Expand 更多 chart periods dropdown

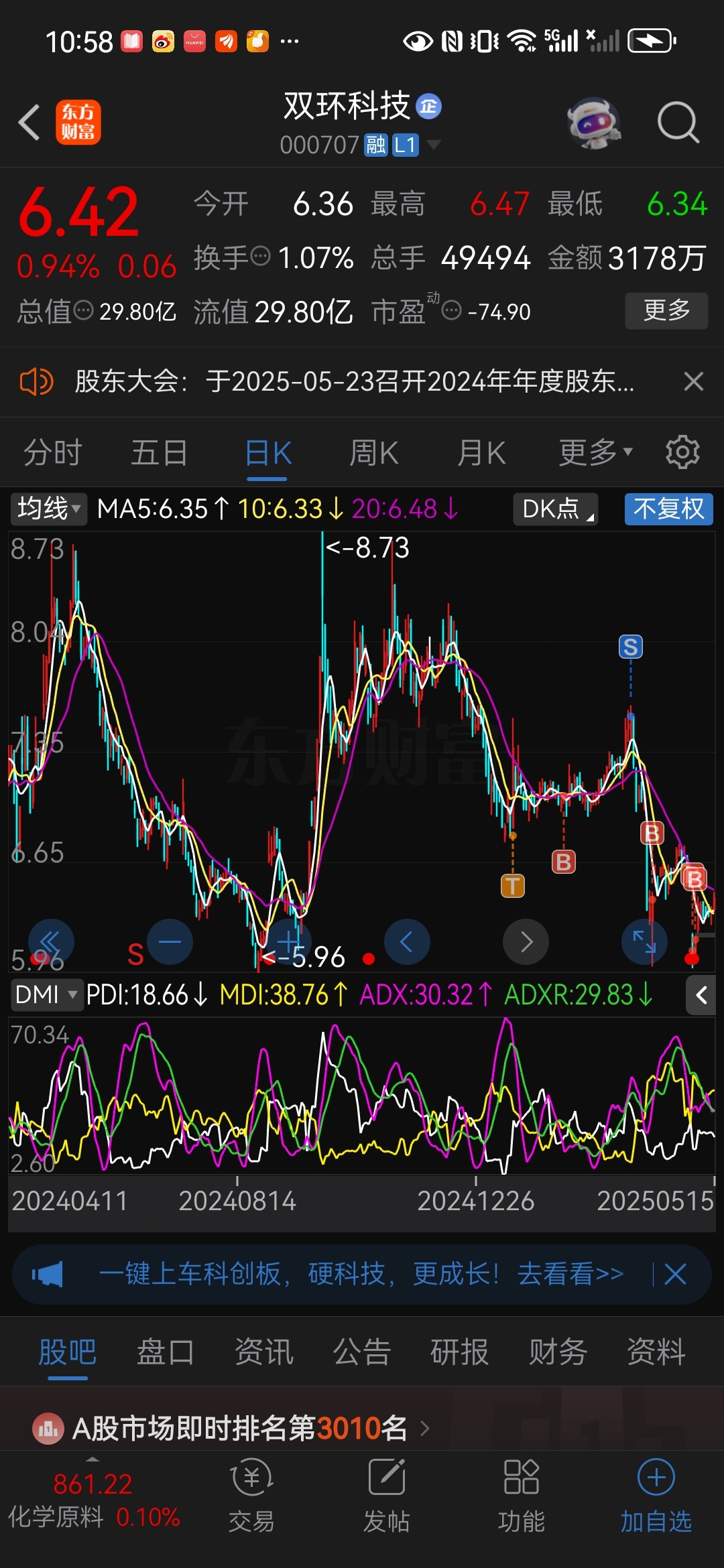point(595,452)
